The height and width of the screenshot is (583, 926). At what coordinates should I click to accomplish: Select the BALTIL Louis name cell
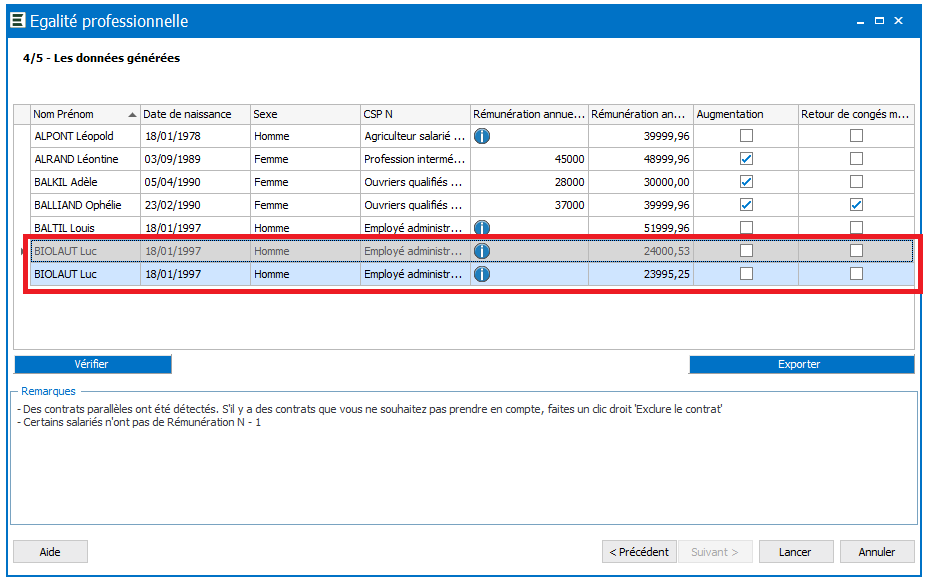86,229
